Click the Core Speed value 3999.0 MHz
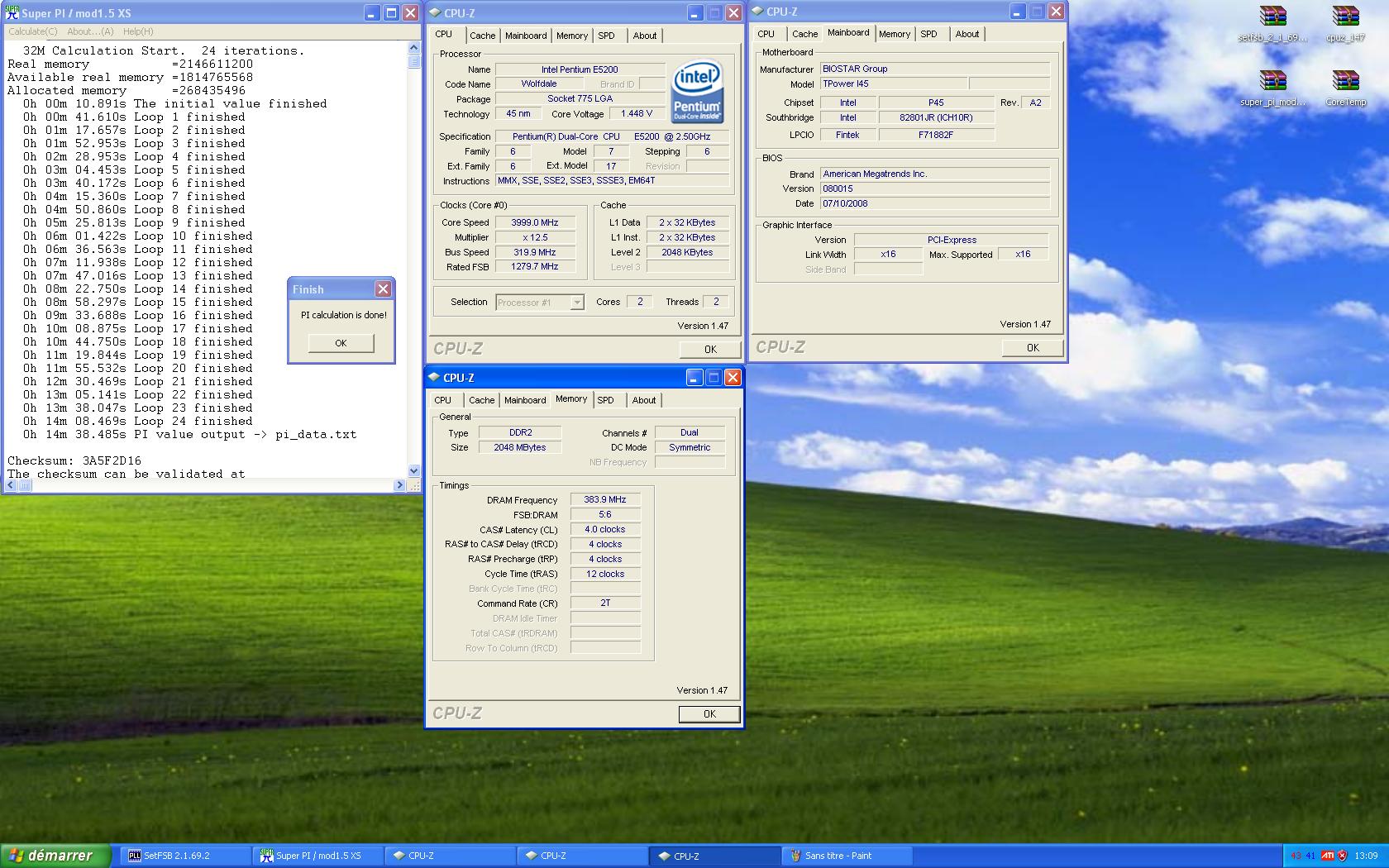 coord(535,222)
